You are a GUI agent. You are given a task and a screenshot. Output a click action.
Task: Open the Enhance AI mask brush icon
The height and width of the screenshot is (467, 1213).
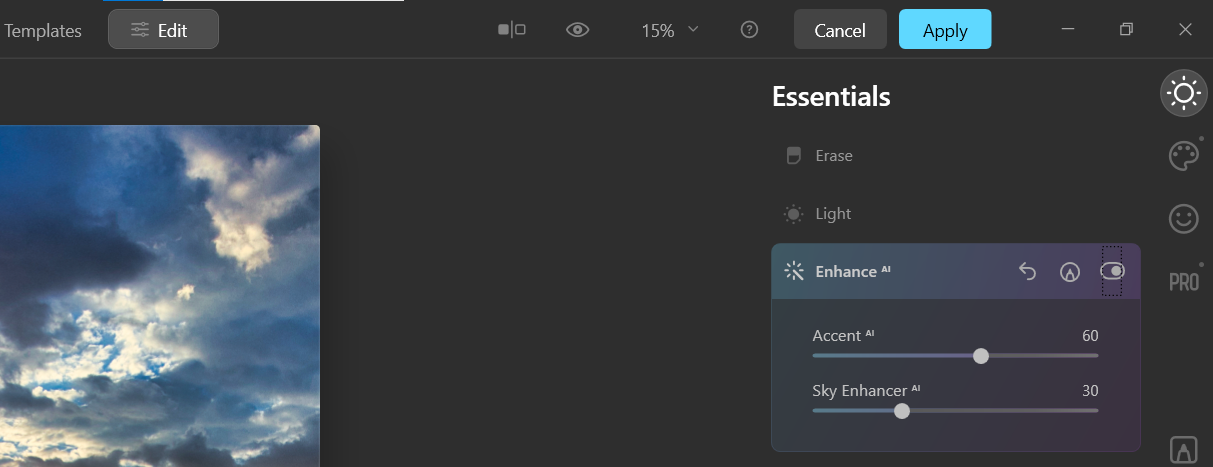[1070, 271]
